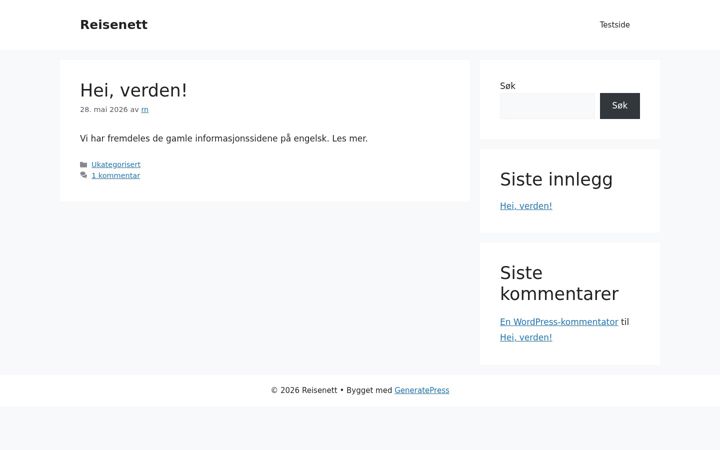Viewport: 720px width, 450px height.
Task: Click the Siste kommentarer heading
Action: click(x=559, y=283)
